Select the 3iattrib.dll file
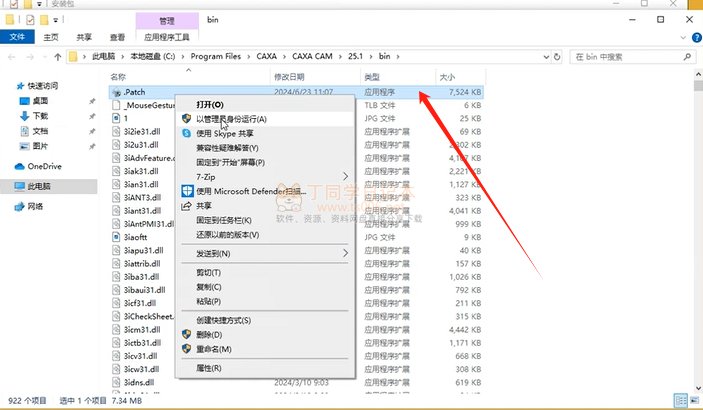Viewport: 703px width, 410px height. pyautogui.click(x=142, y=263)
